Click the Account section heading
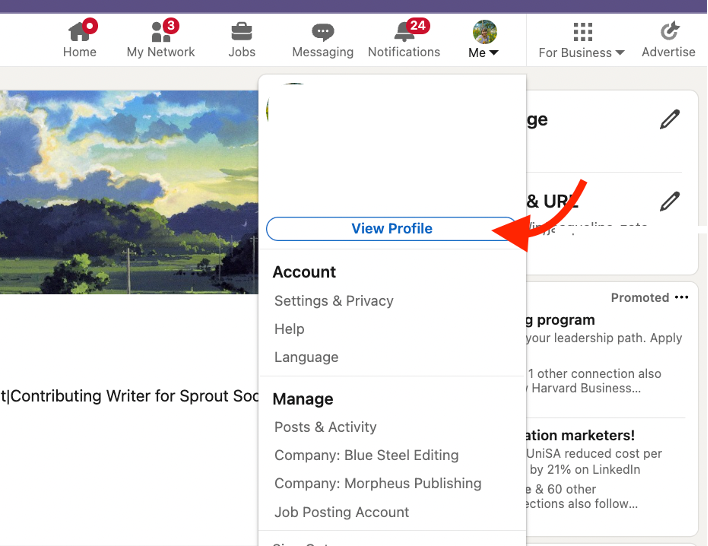 [x=304, y=272]
